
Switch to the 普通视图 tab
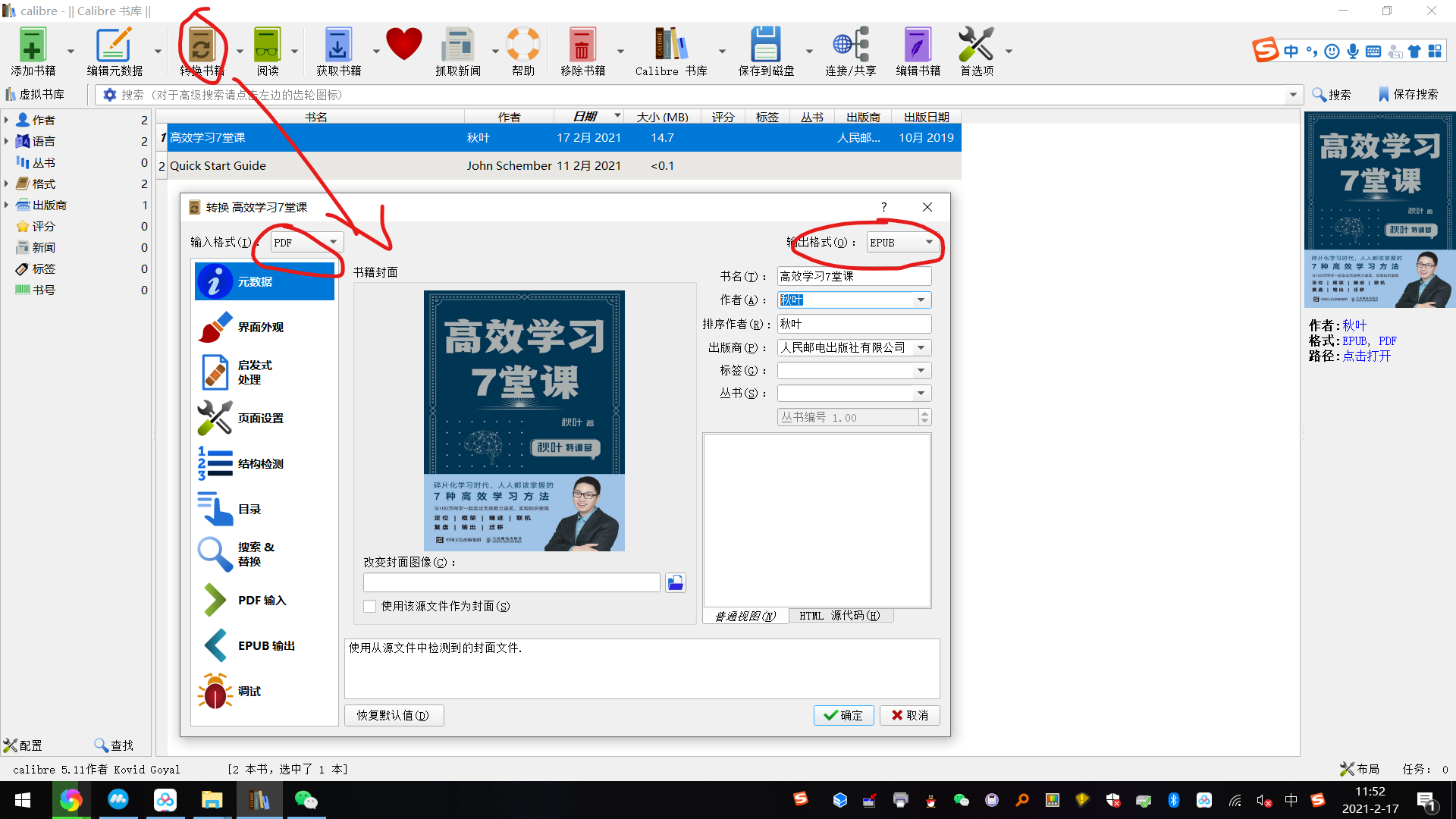(x=744, y=615)
